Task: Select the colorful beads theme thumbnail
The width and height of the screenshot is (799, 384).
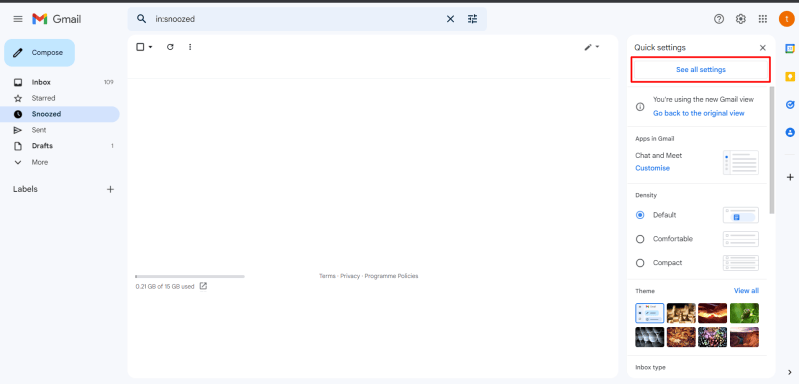Action: coord(712,337)
